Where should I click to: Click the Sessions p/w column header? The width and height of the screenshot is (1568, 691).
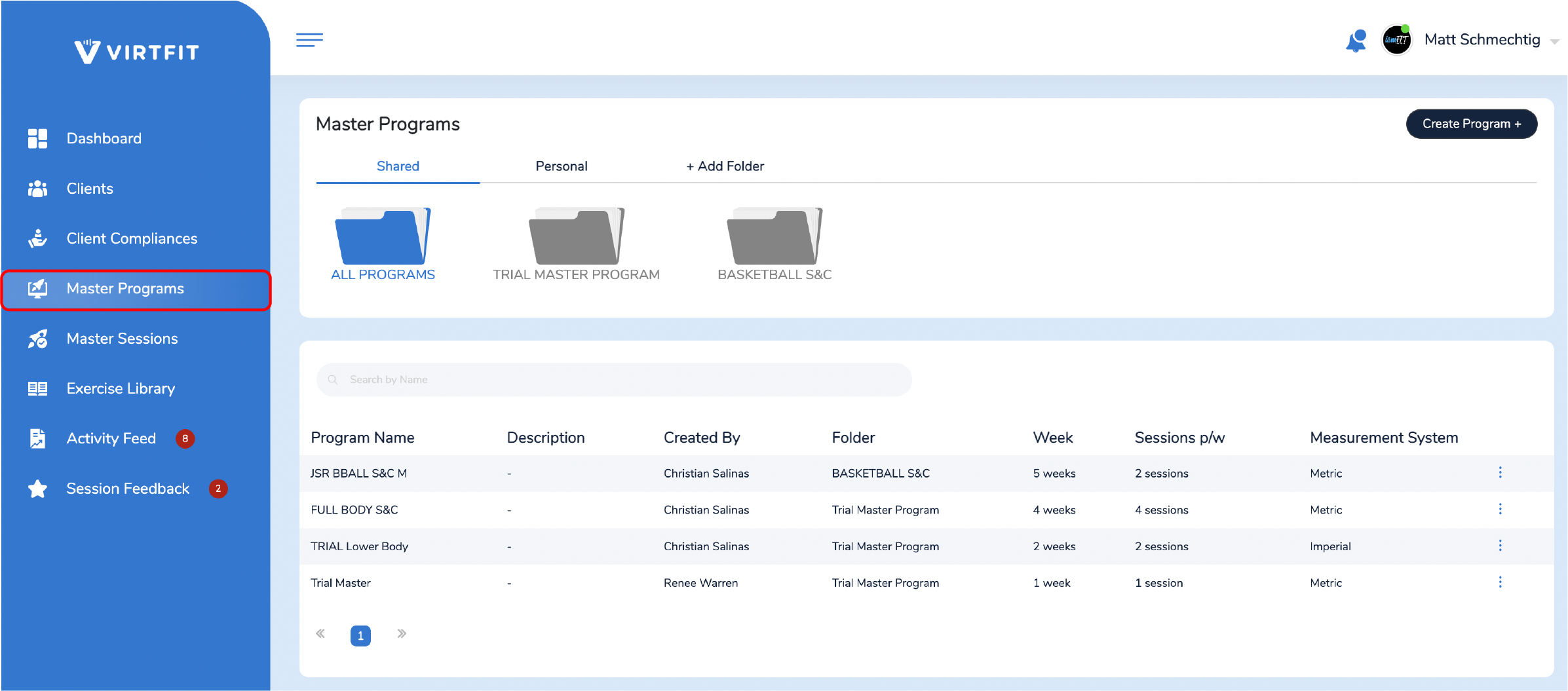(1179, 438)
